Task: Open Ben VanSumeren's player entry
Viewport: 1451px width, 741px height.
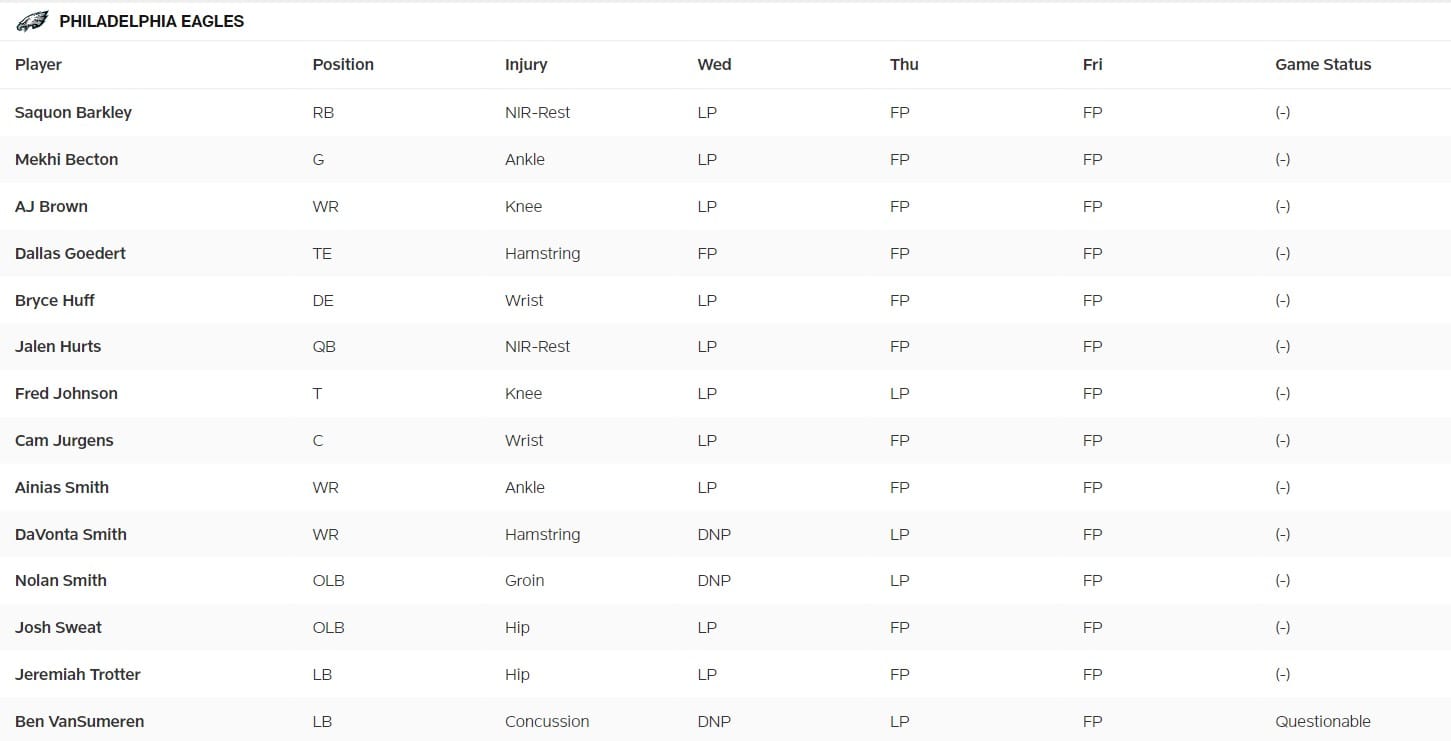Action: [x=79, y=722]
